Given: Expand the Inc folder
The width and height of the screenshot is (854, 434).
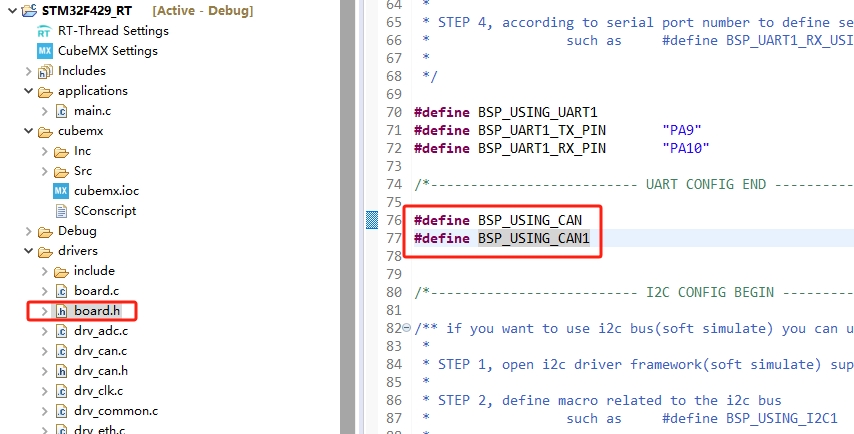Looking at the screenshot, I should [45, 151].
